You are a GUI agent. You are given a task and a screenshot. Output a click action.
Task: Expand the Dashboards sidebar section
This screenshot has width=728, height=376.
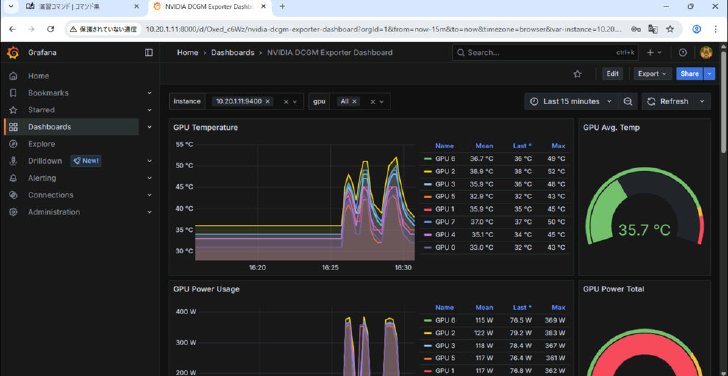(x=150, y=127)
